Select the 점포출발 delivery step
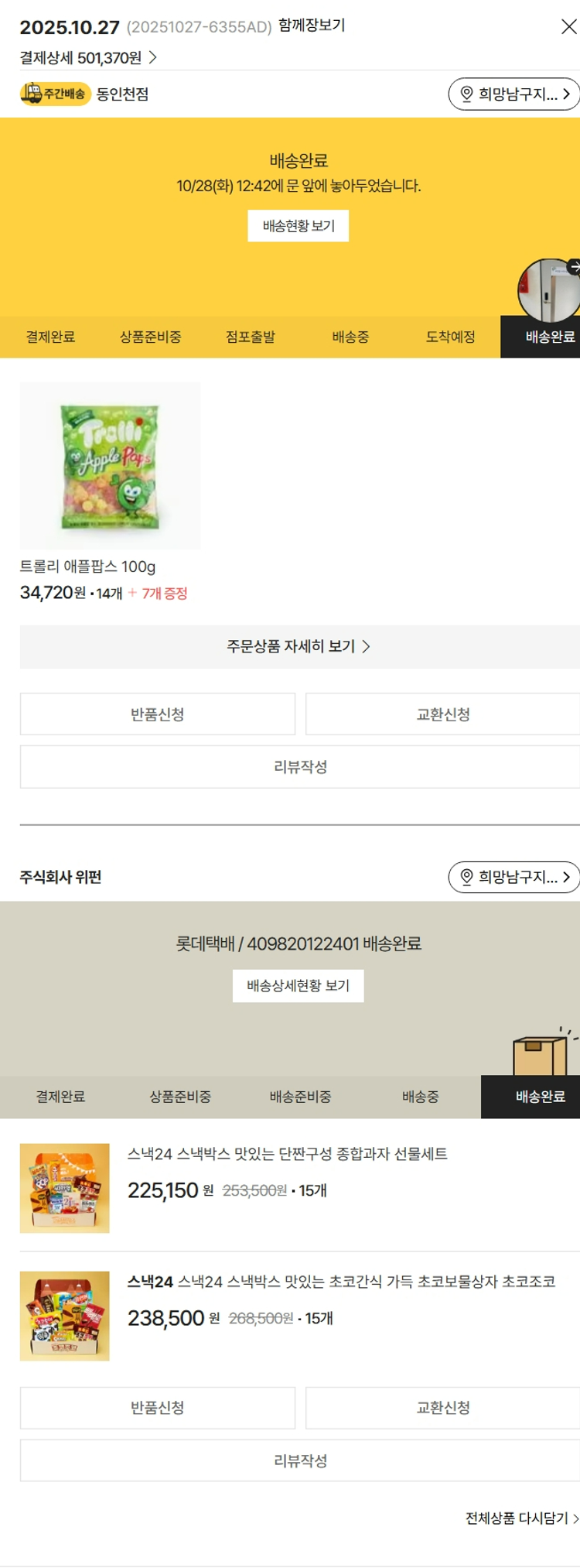 pyautogui.click(x=250, y=337)
